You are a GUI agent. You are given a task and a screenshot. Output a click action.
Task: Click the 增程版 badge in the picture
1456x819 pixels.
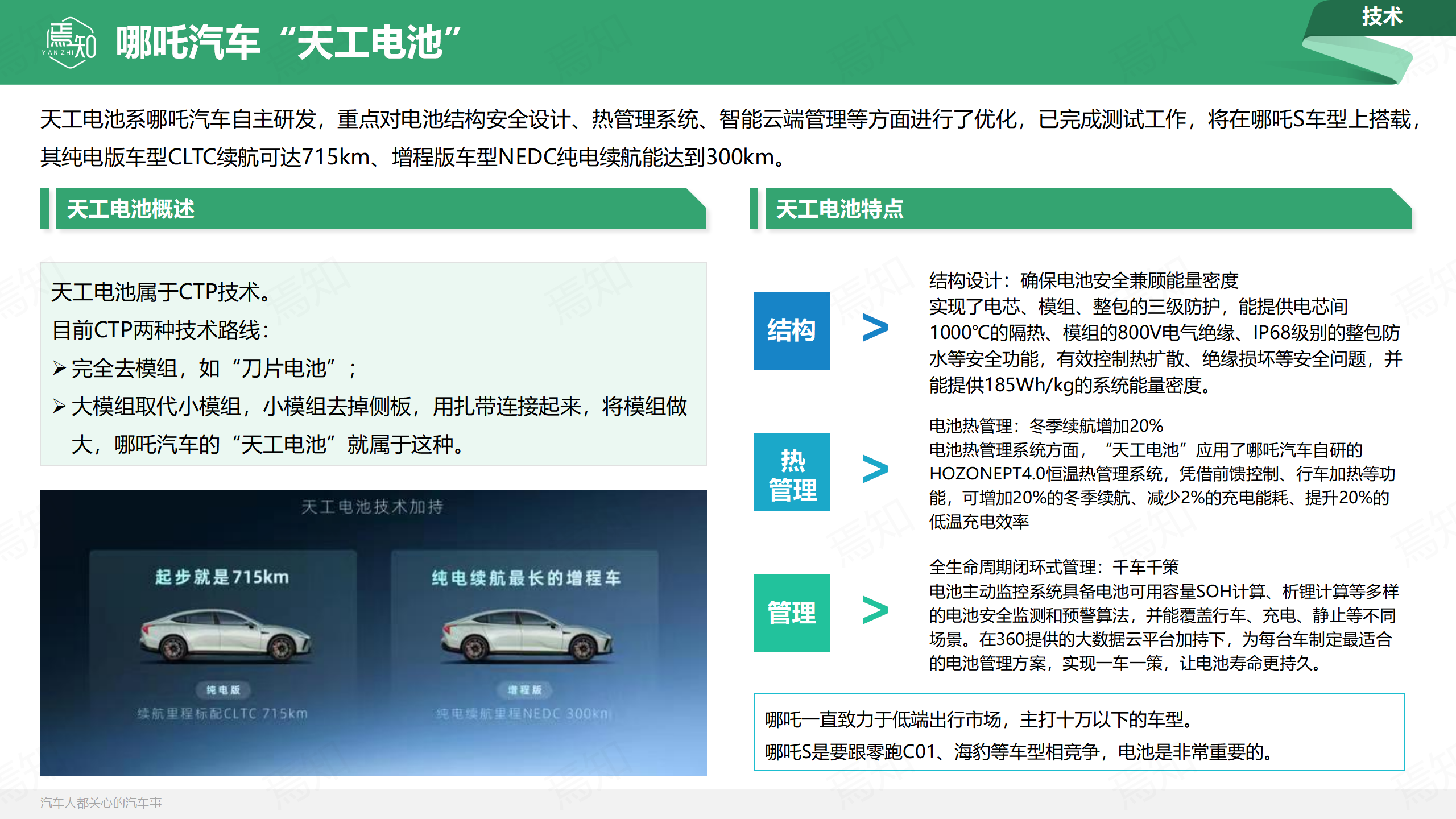(525, 690)
